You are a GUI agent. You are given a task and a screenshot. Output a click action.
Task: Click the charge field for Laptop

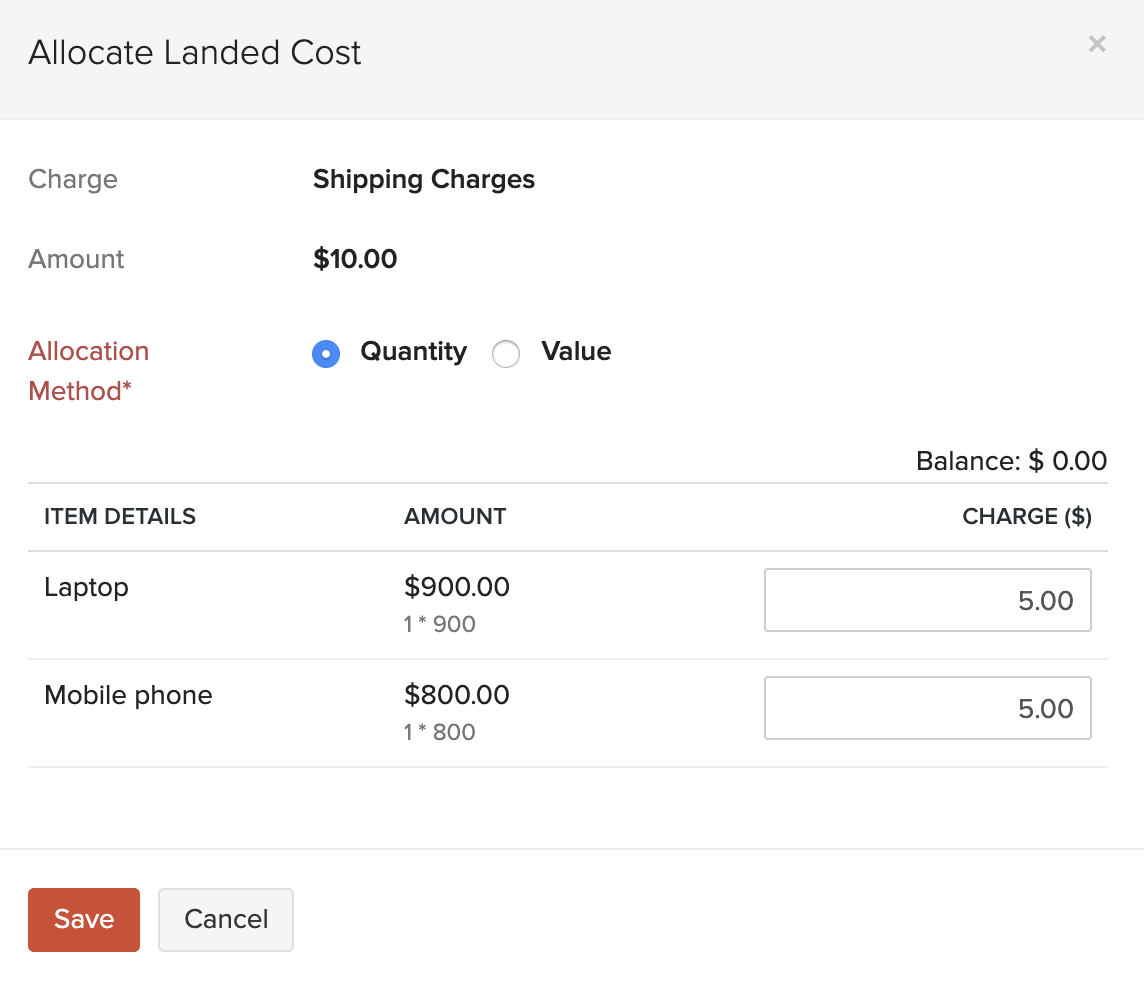tap(927, 600)
